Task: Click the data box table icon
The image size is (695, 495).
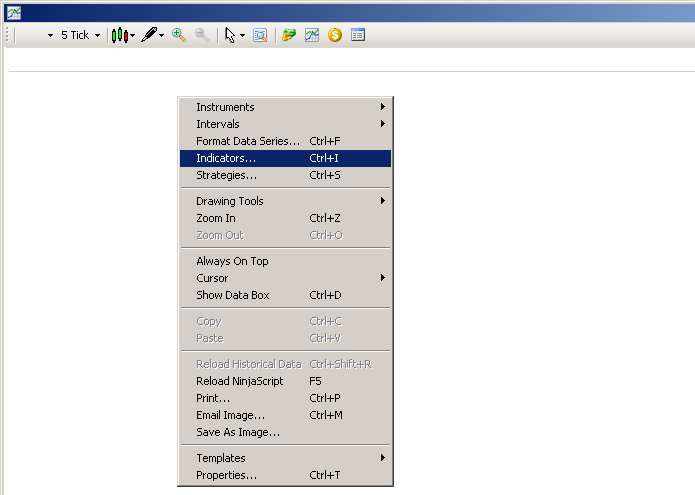Action: [x=358, y=35]
